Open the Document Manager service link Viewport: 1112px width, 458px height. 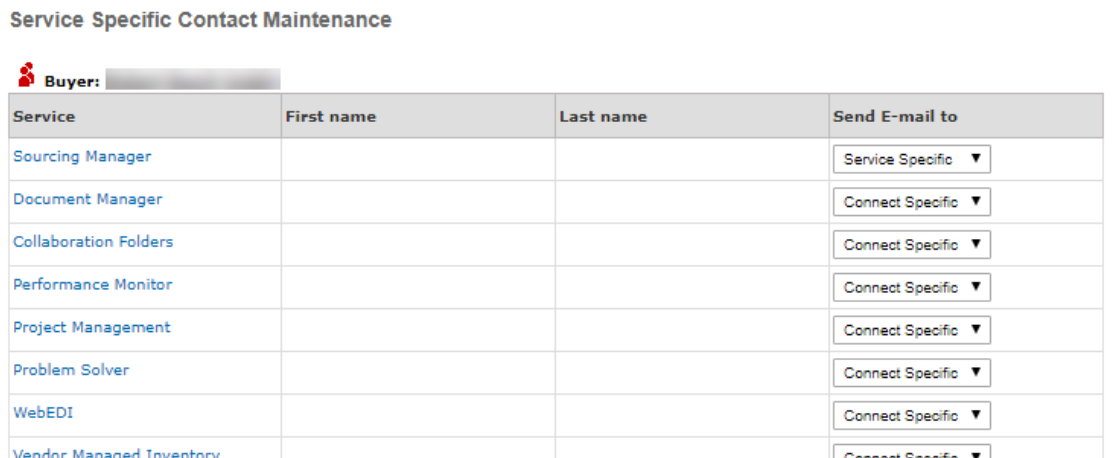click(x=88, y=199)
